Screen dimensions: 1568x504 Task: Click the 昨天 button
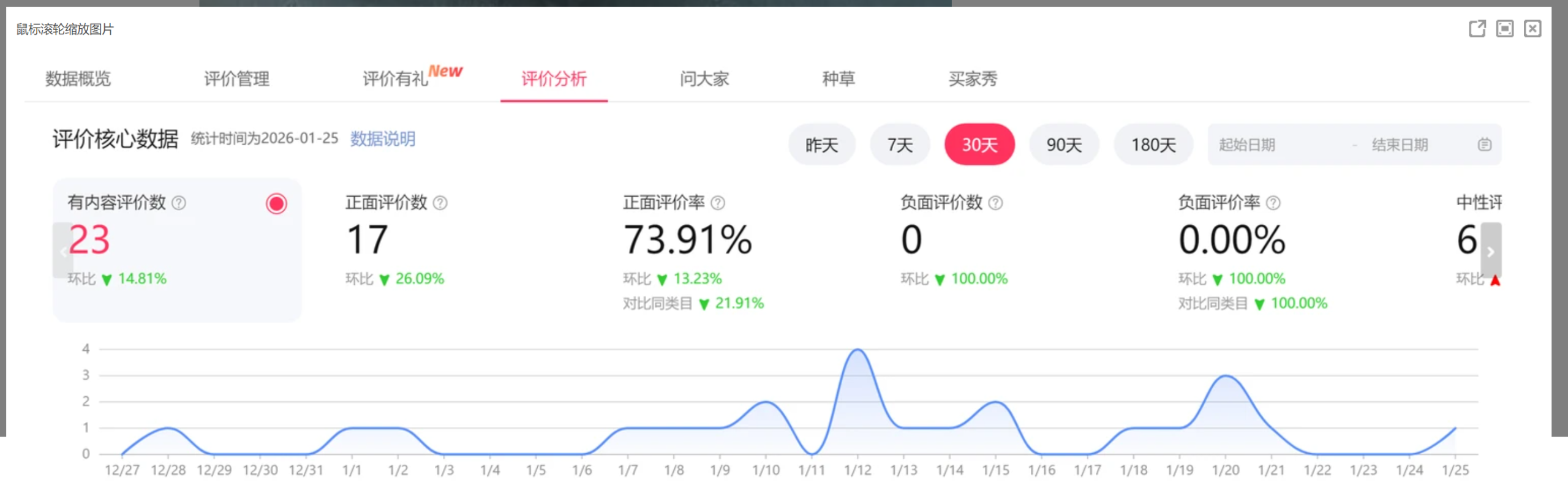[821, 145]
